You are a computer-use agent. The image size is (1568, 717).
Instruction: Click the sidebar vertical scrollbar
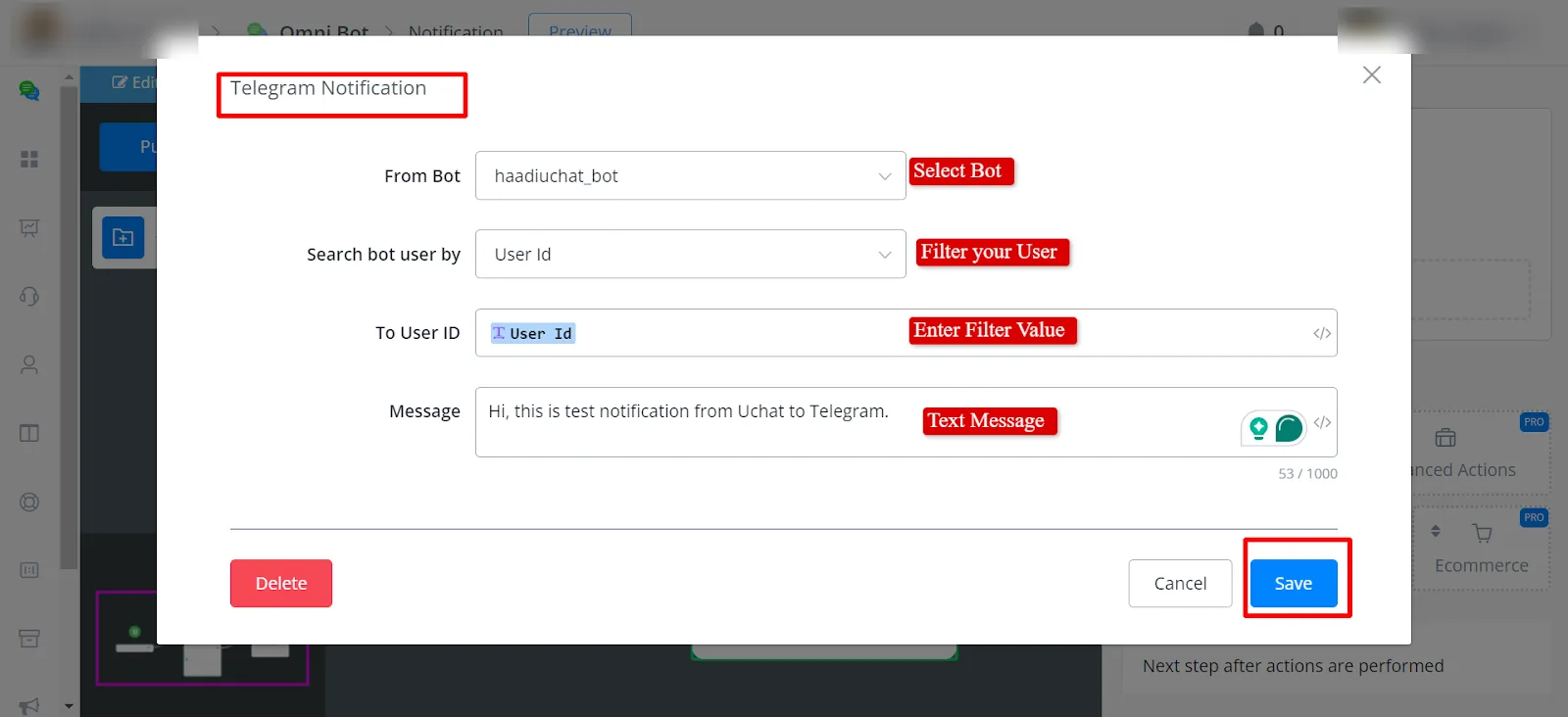(68, 327)
